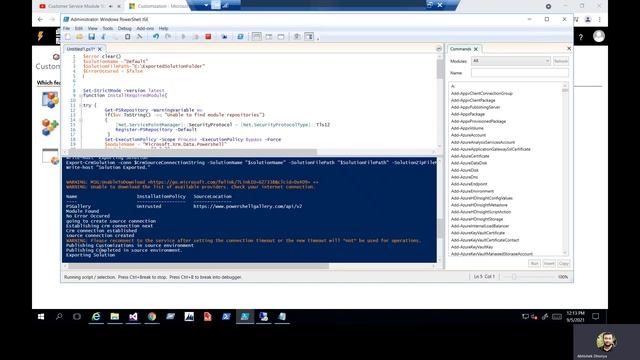Show script pane maximized layout icon
The width and height of the screenshot is (640, 360).
point(281,37)
